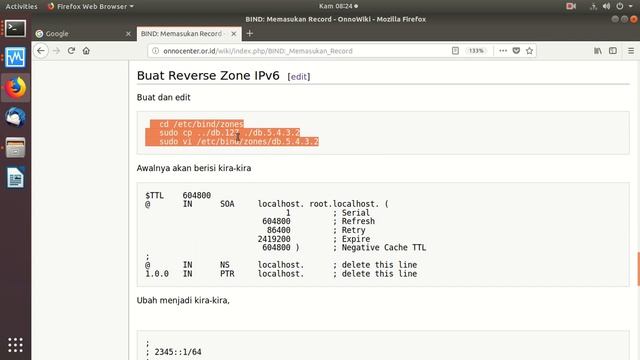Launch LibreOffice Writer from the dock
The height and width of the screenshot is (360, 640).
tap(16, 178)
